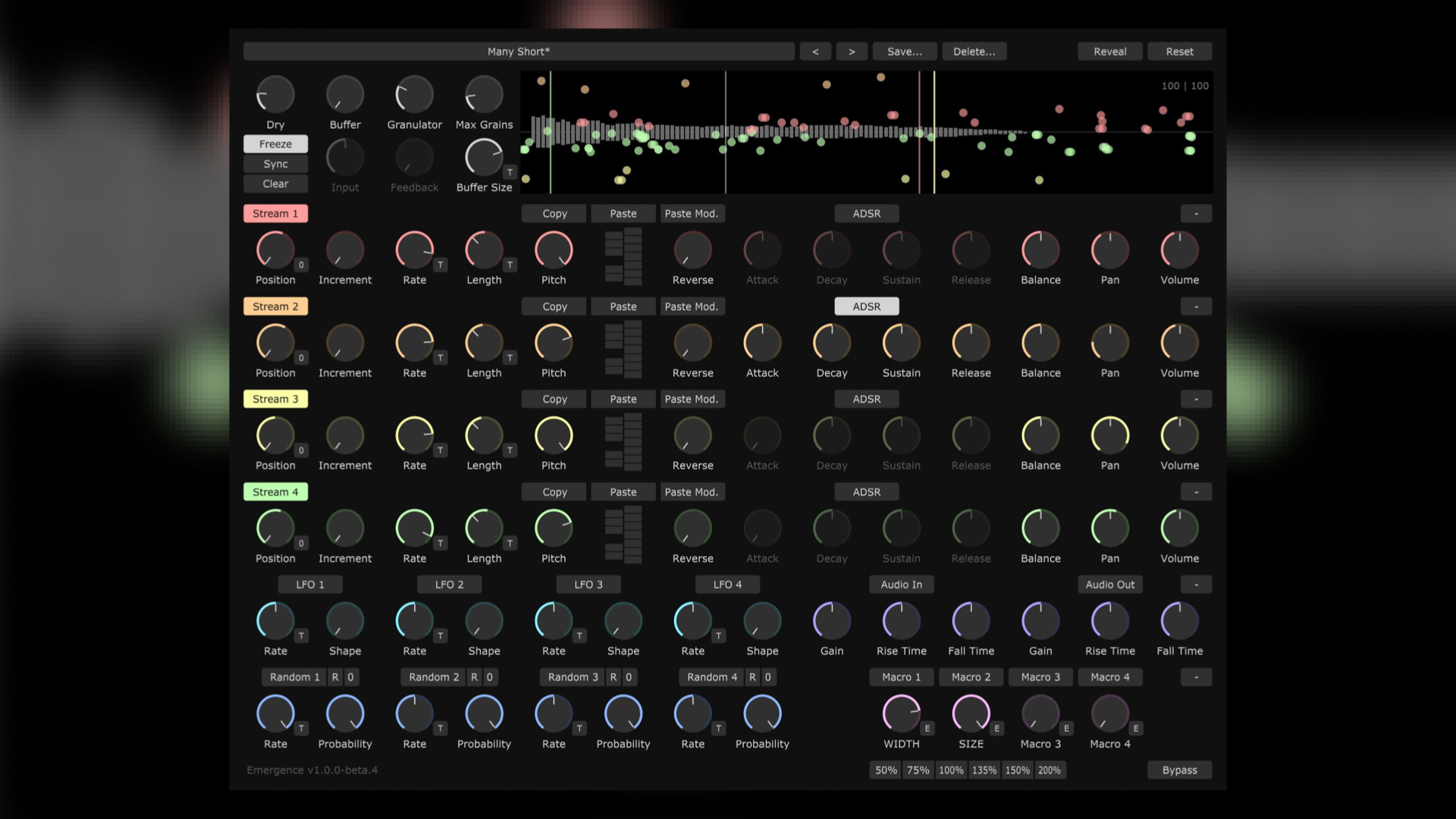Go to next preset with > button
The image size is (1456, 819).
[x=852, y=52]
